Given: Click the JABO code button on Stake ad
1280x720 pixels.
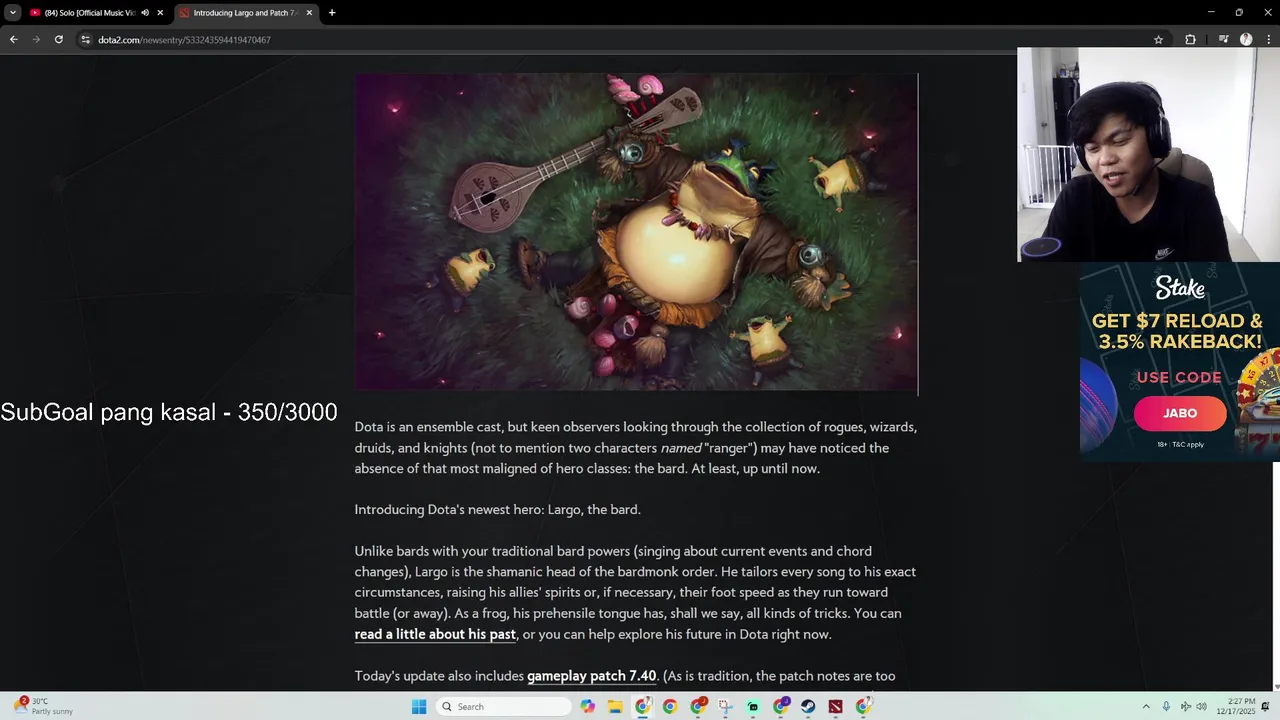Looking at the screenshot, I should [x=1180, y=413].
